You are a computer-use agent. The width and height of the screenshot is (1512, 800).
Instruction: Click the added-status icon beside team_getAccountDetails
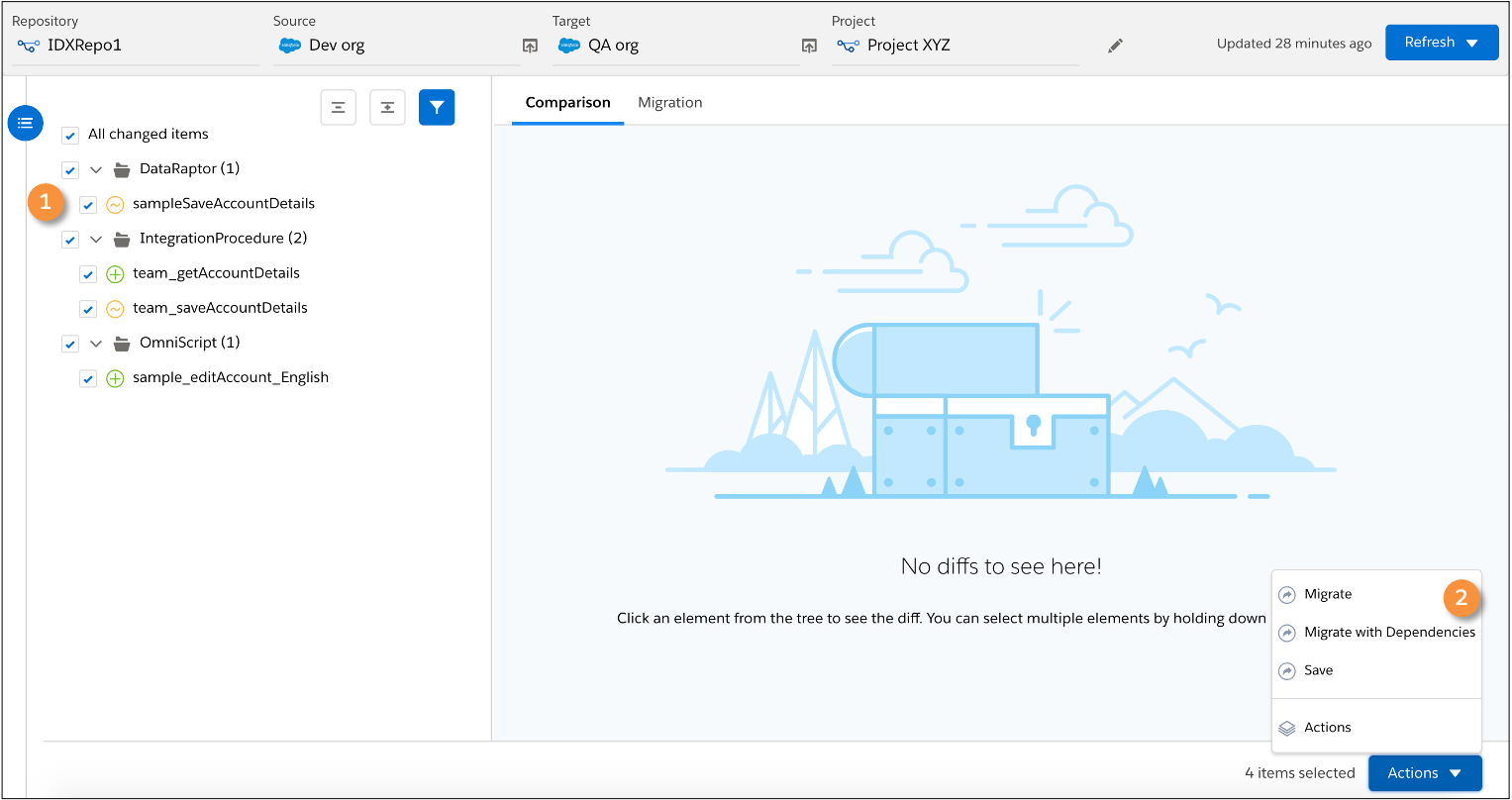(x=114, y=273)
